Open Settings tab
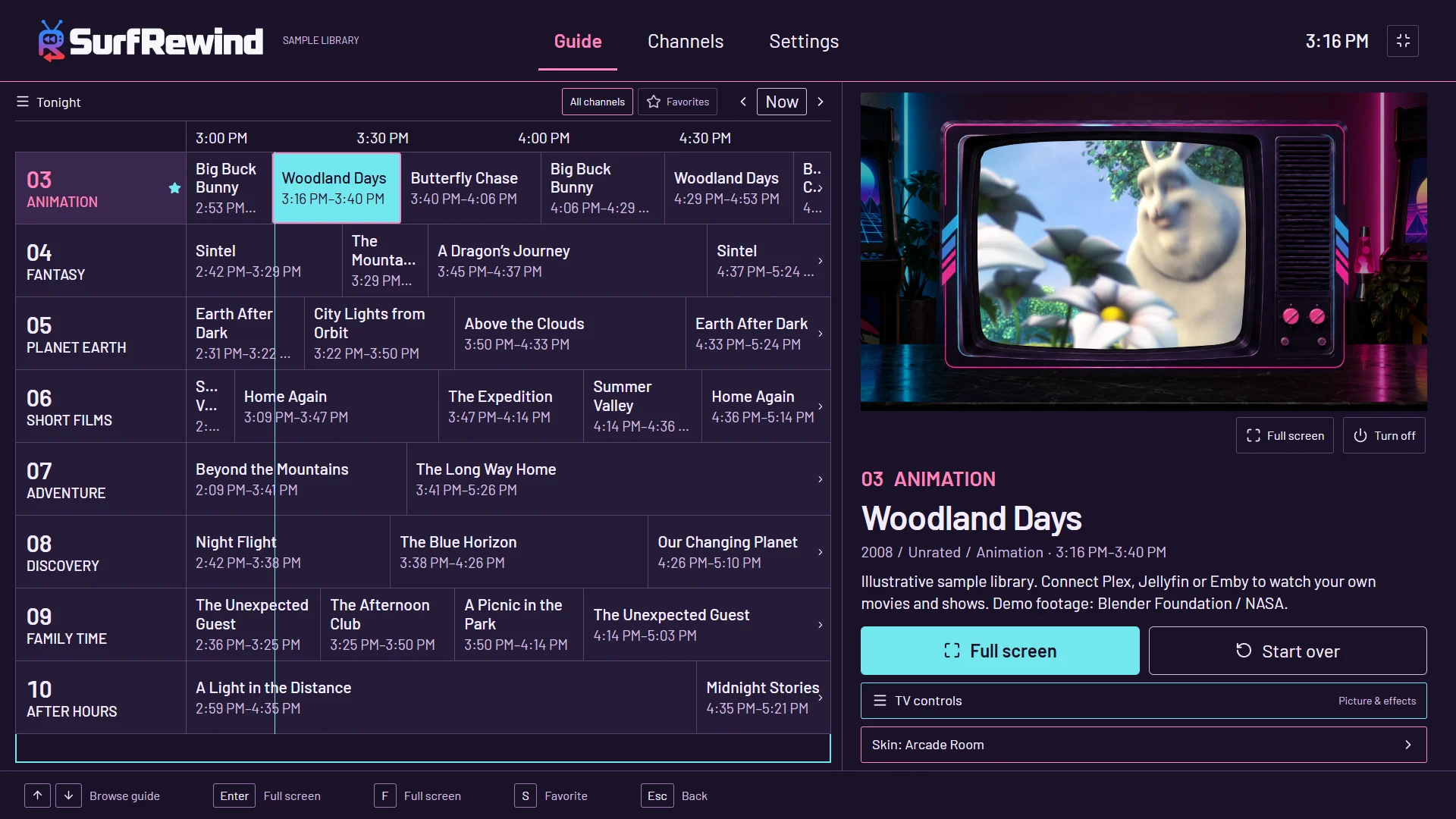This screenshot has width=1456, height=819. [x=804, y=42]
